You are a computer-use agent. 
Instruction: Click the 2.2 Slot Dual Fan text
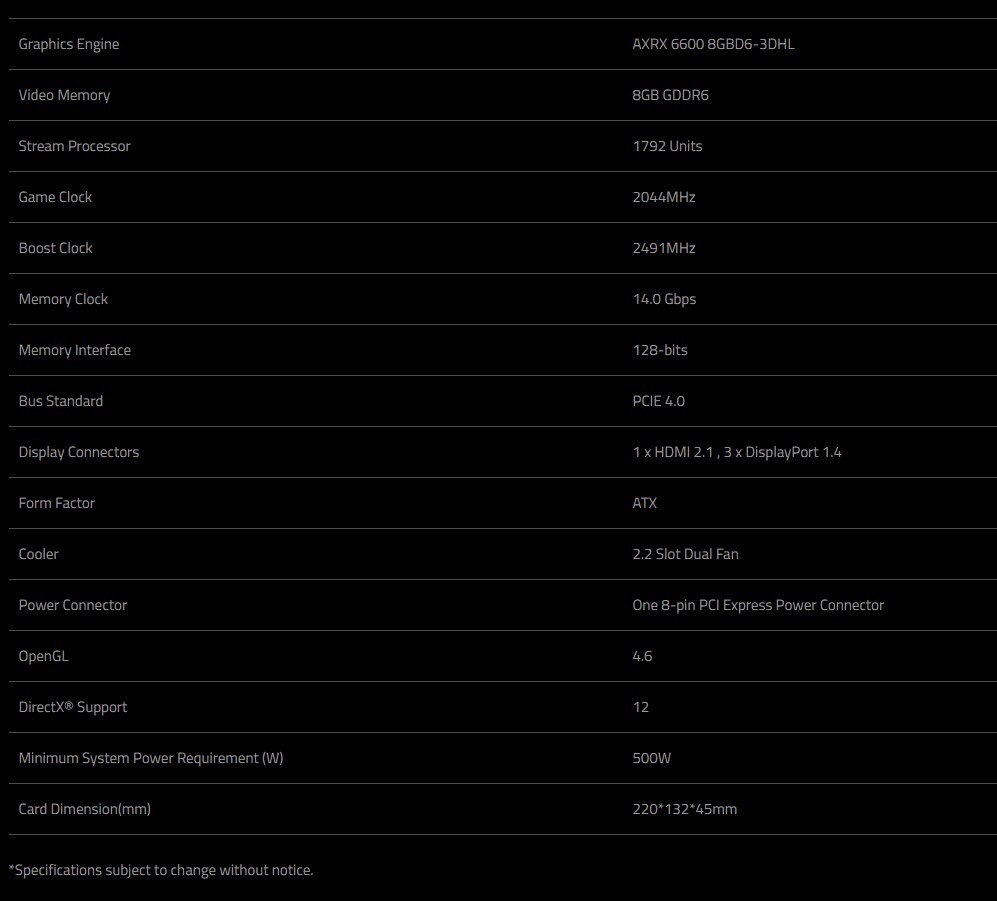685,554
